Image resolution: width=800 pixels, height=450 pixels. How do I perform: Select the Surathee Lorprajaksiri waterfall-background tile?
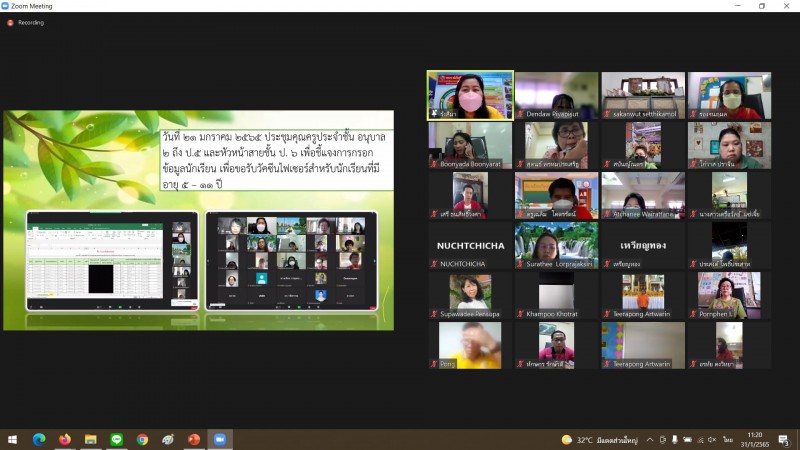coord(557,245)
